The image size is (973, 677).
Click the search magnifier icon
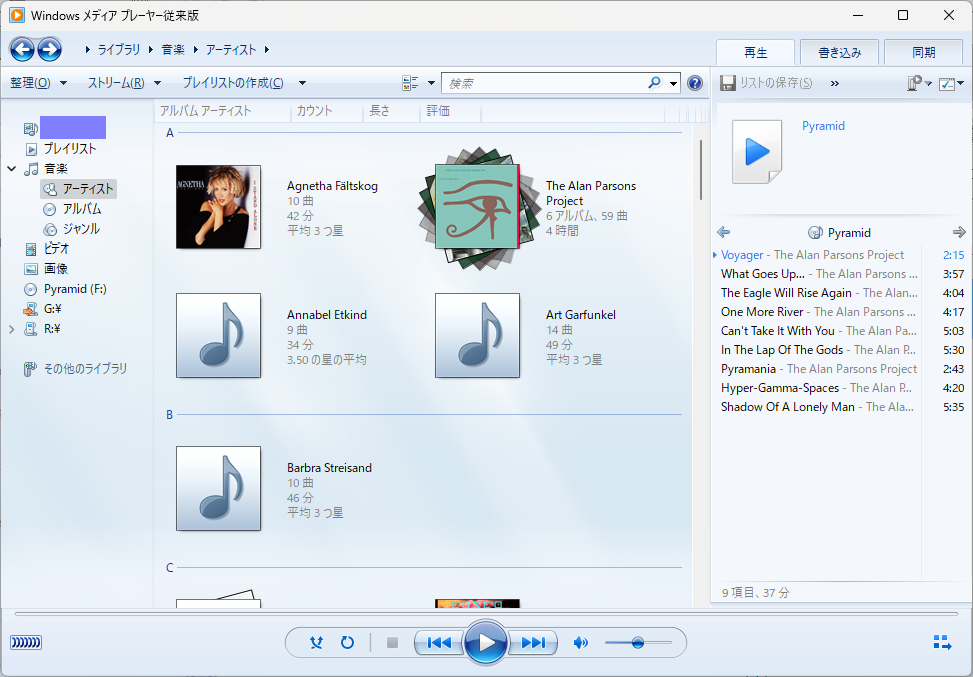654,83
